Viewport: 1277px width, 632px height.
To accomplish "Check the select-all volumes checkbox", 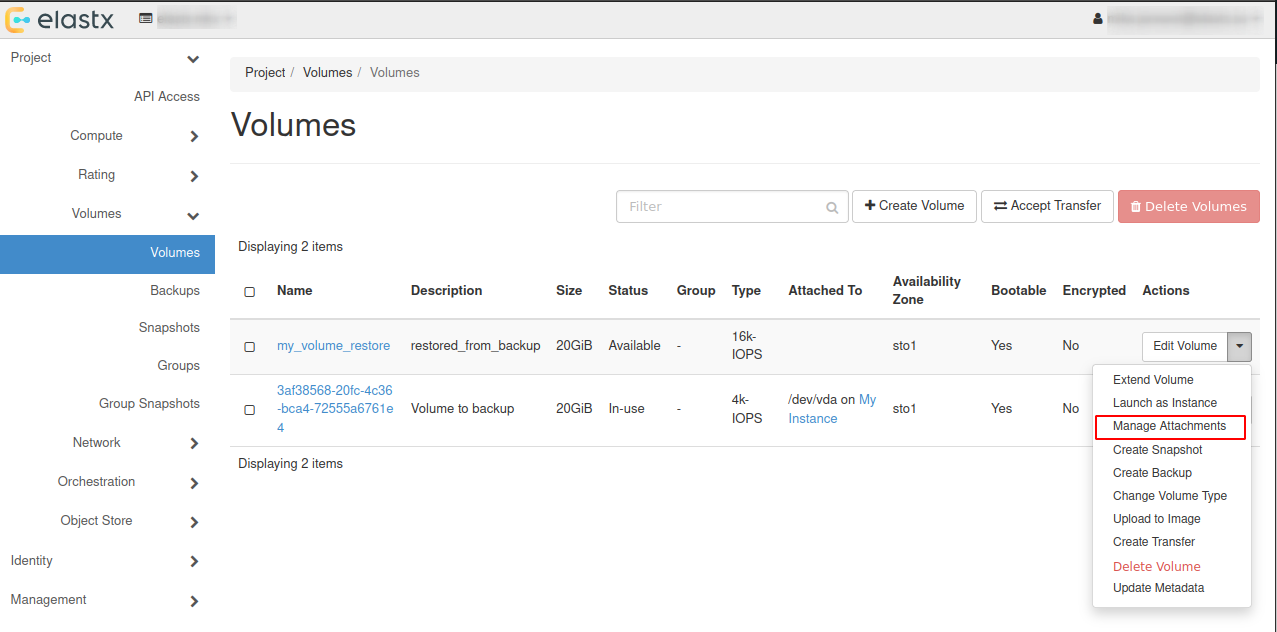I will click(x=250, y=292).
